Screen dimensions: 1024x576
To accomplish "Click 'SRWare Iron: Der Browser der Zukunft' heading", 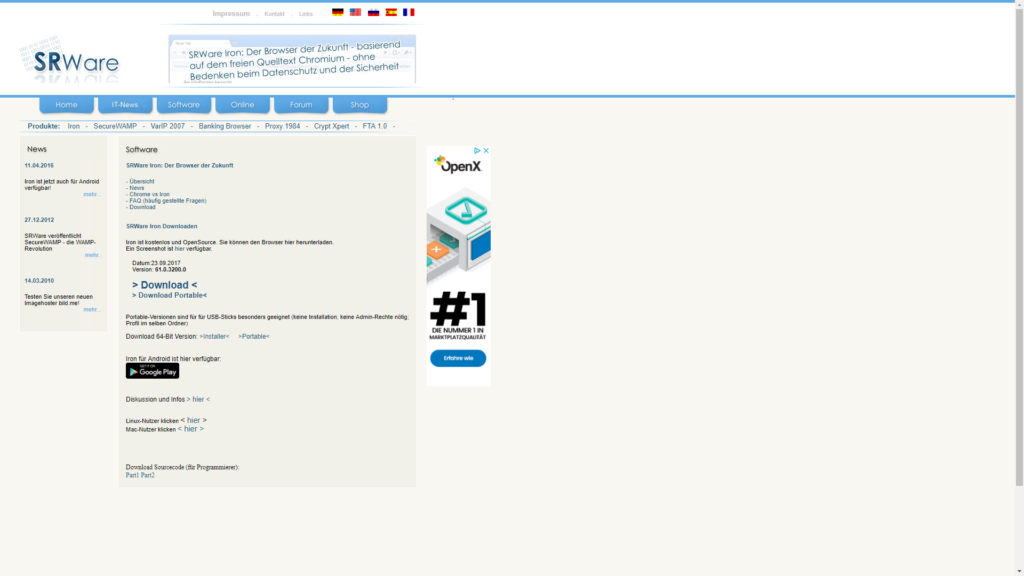I will tap(180, 165).
